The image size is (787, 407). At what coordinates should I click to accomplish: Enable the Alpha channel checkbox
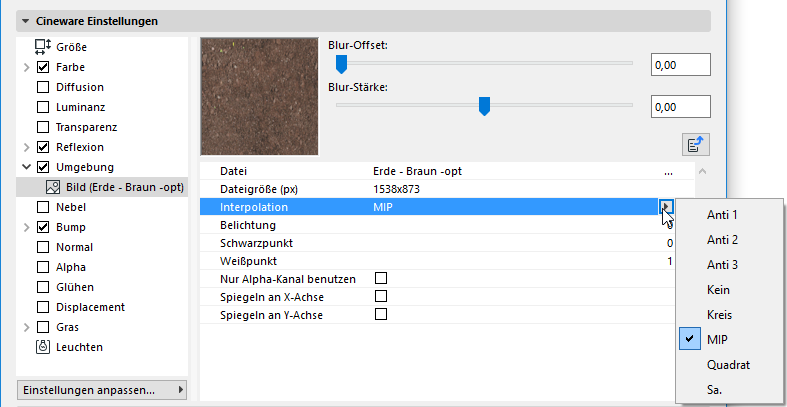click(43, 267)
